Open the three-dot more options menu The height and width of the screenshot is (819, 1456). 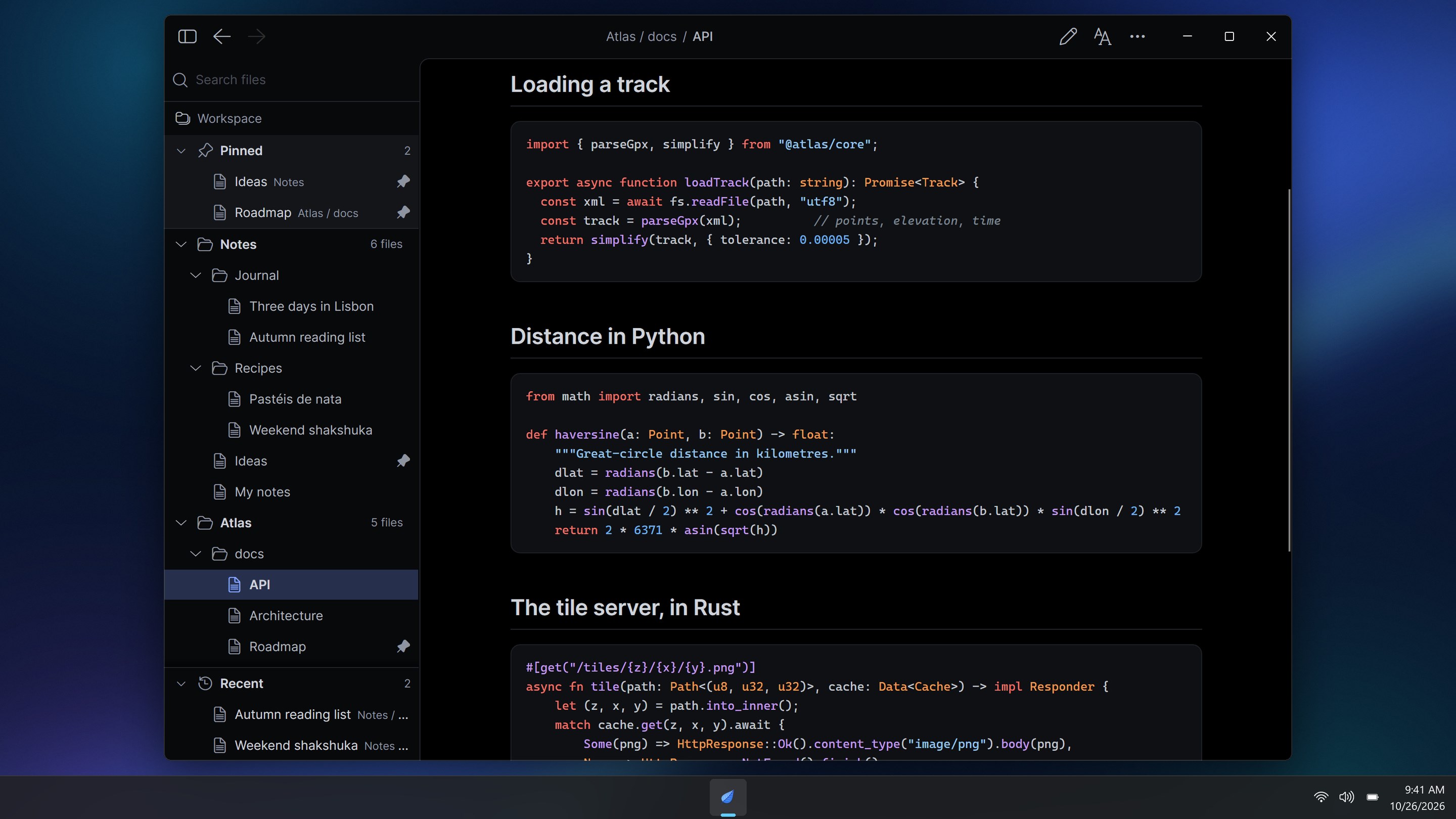tap(1137, 37)
